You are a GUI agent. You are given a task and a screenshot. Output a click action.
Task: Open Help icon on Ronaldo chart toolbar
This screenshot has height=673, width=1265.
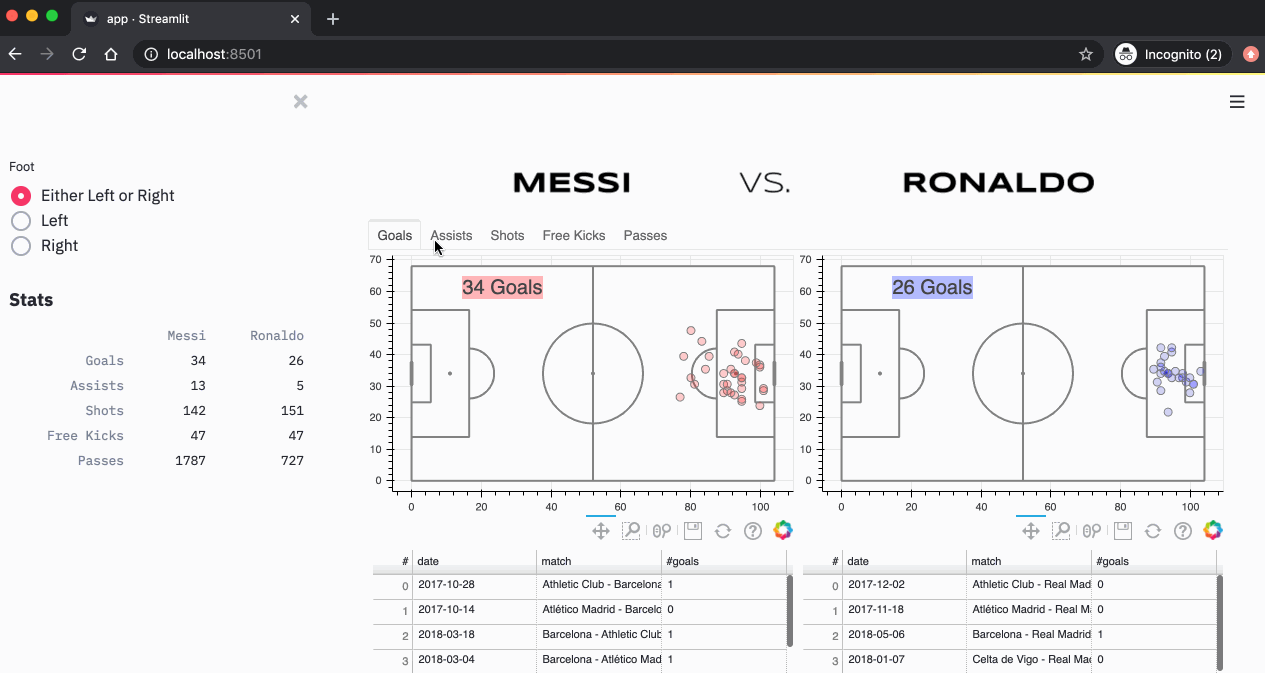point(1183,531)
